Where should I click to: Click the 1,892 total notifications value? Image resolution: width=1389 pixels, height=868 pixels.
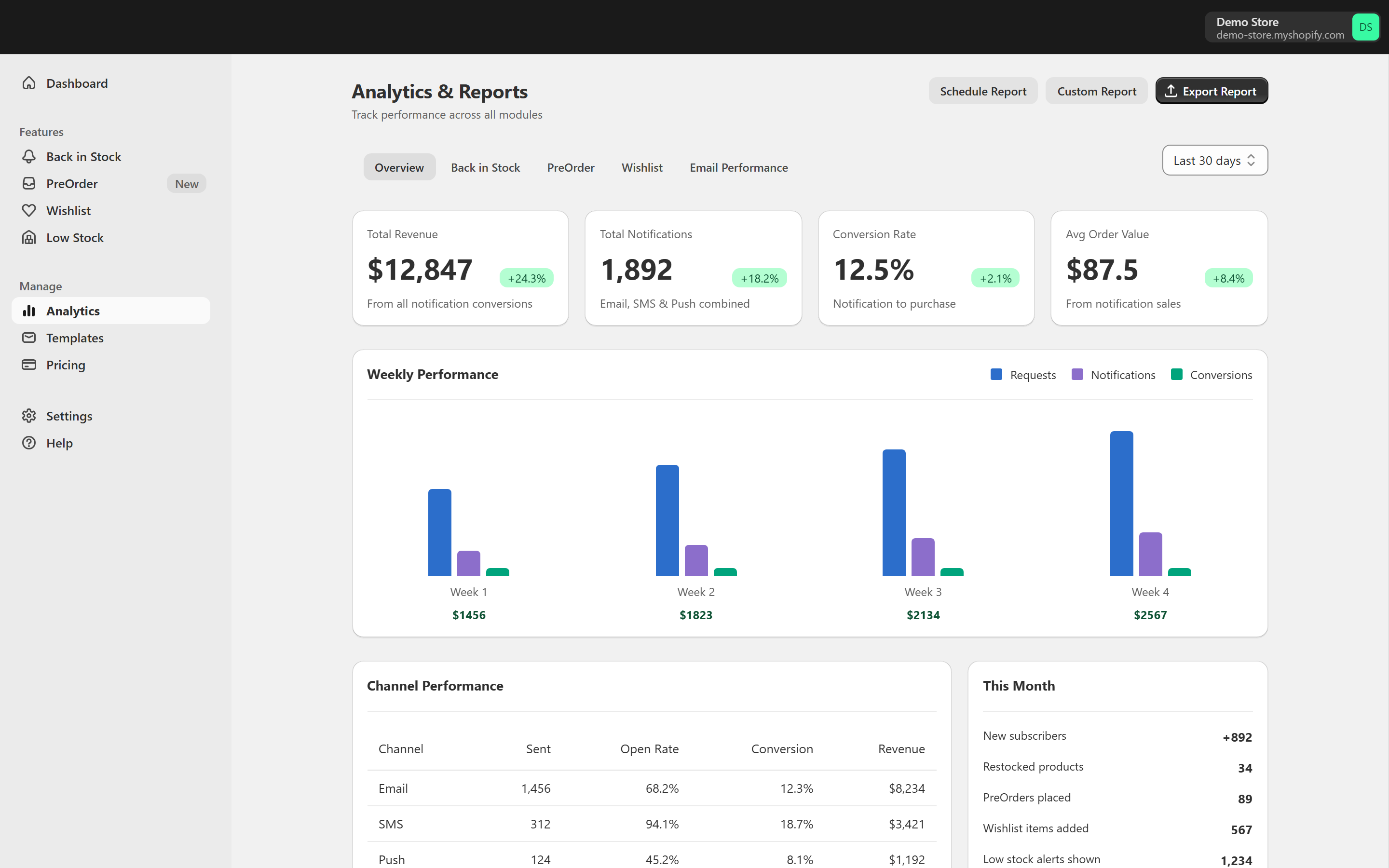(x=636, y=270)
